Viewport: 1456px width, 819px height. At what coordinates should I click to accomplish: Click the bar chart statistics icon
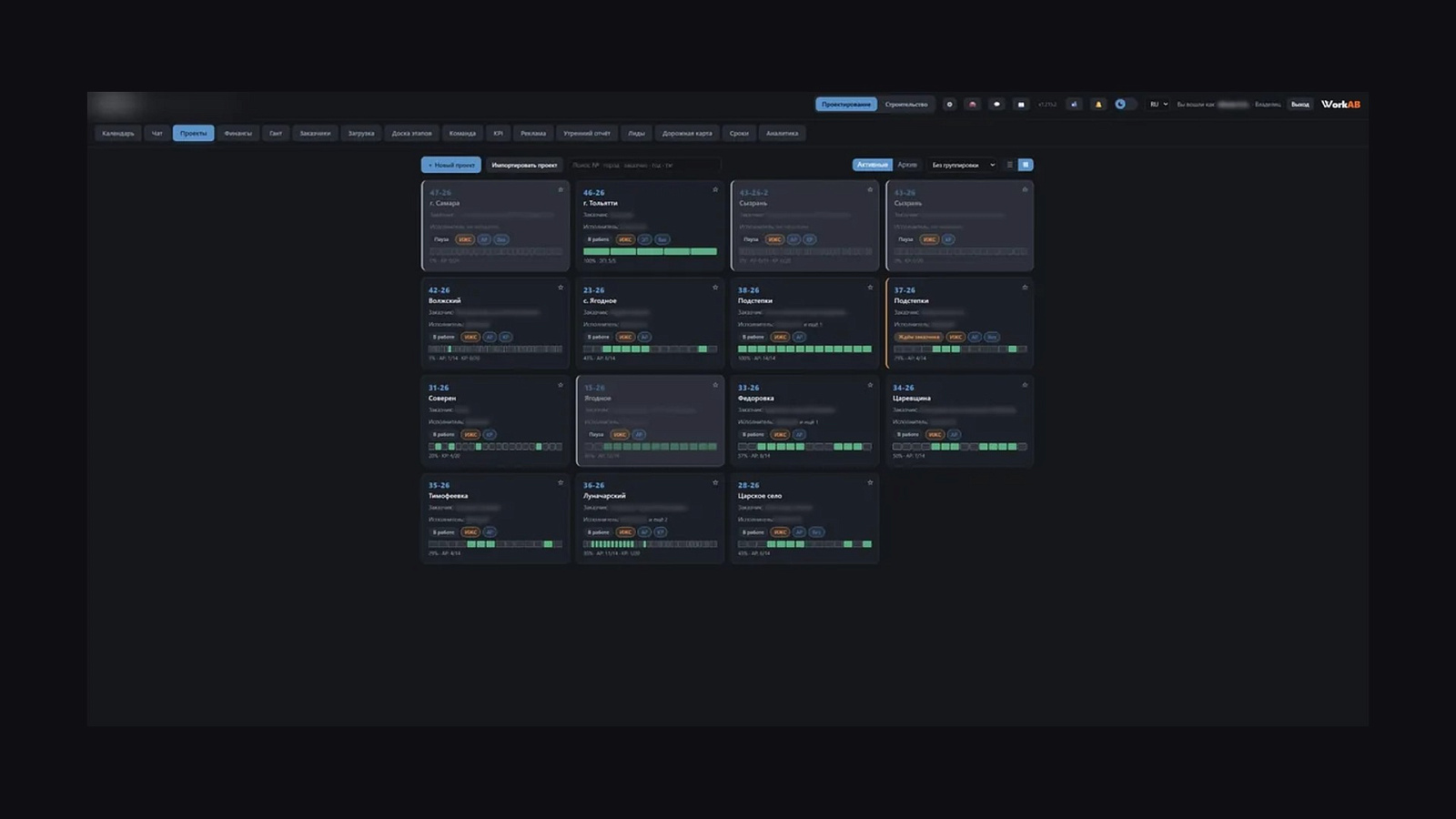1075,105
